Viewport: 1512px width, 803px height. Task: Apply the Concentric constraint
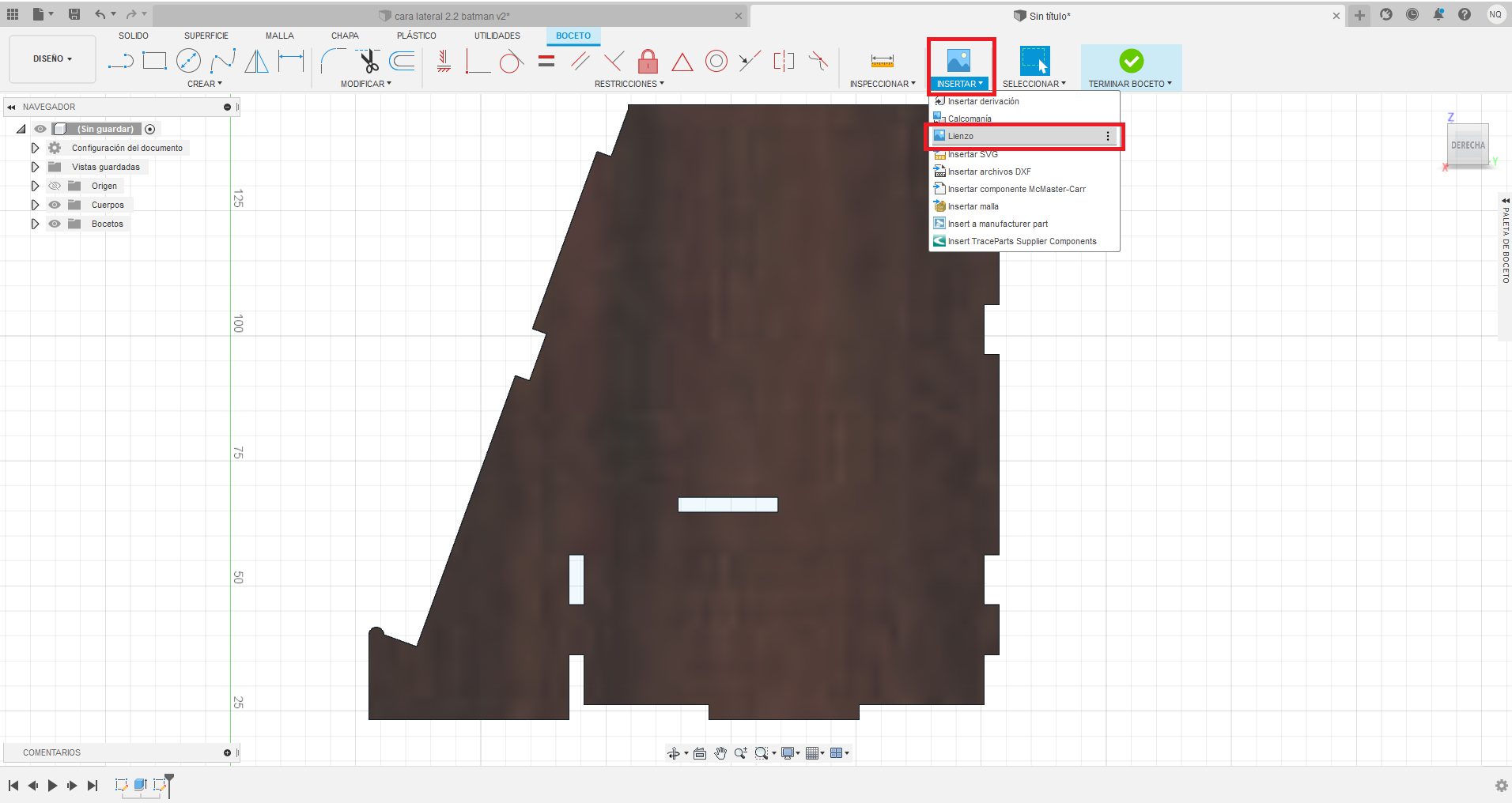[716, 61]
